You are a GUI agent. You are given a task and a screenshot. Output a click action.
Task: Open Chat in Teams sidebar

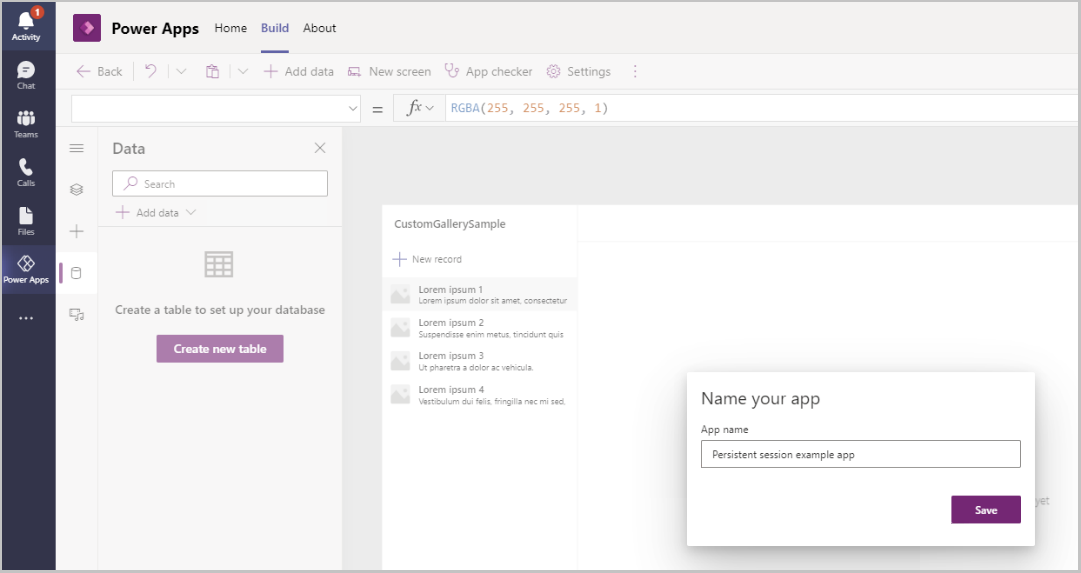(26, 75)
